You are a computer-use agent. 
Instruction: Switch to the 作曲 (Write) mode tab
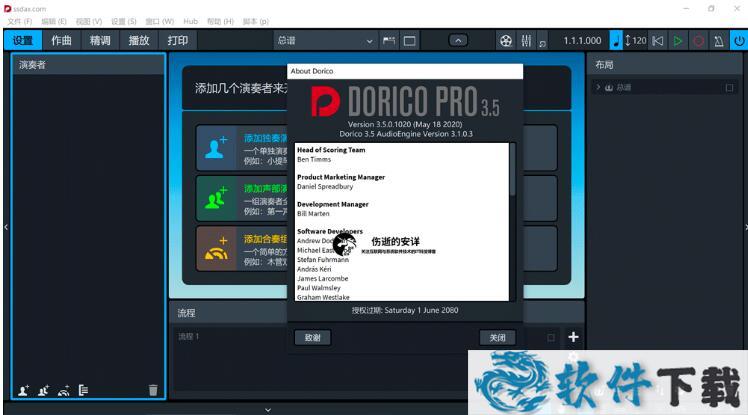62,41
